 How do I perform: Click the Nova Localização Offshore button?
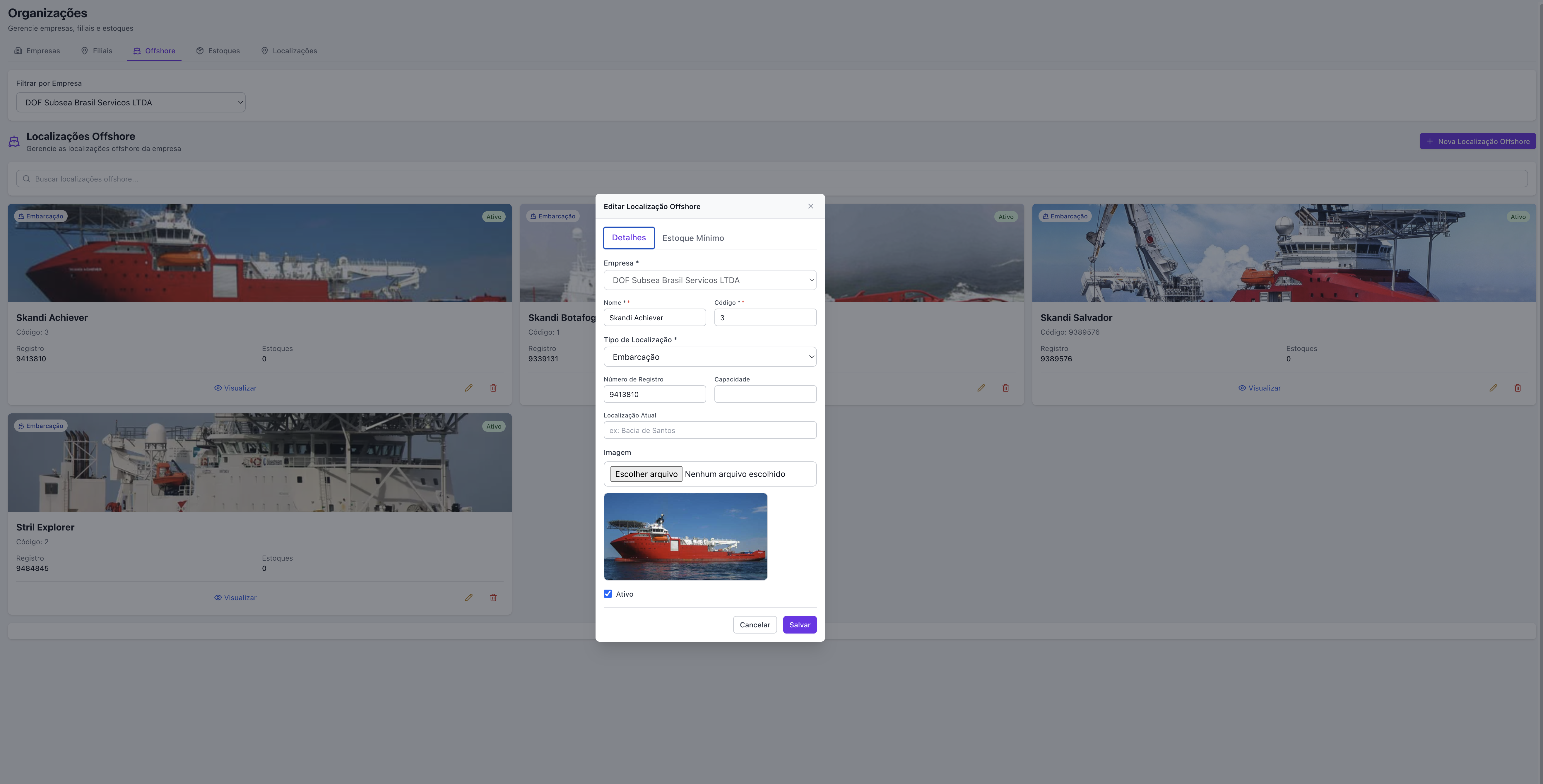pyautogui.click(x=1477, y=141)
